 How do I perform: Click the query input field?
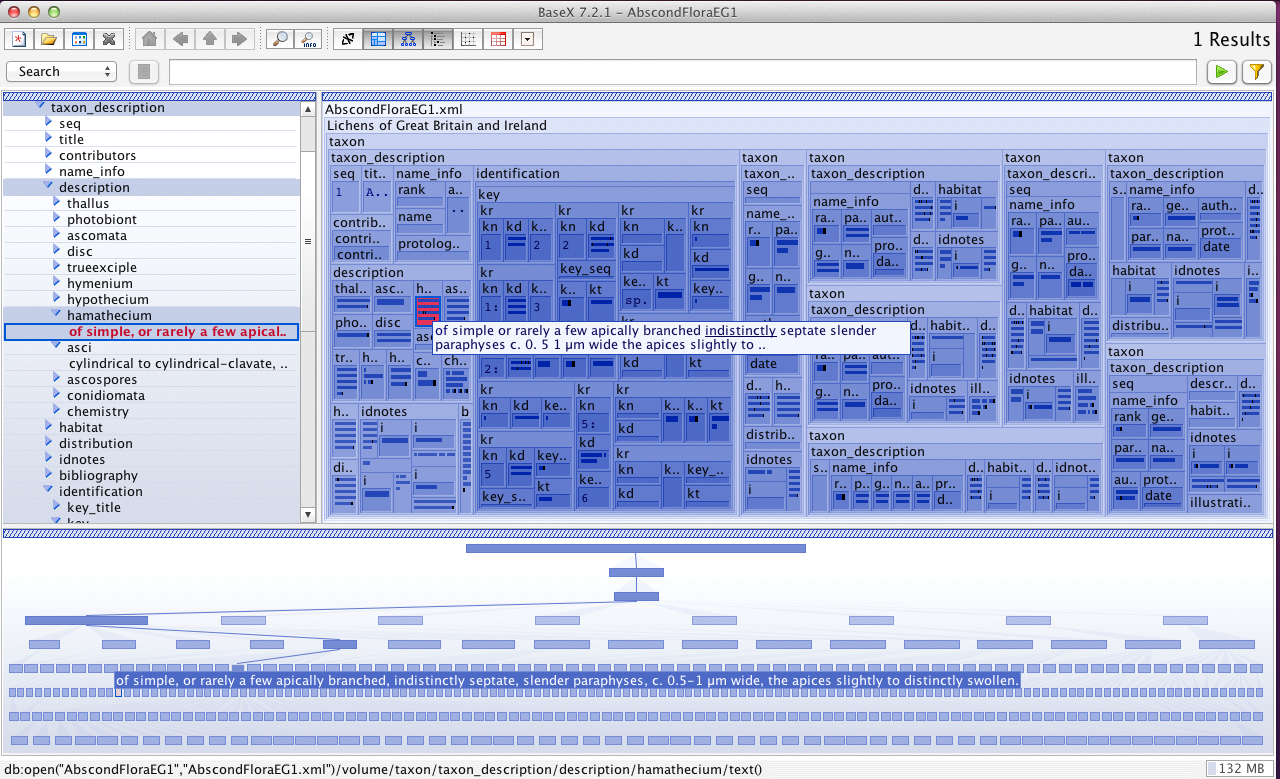tap(682, 72)
